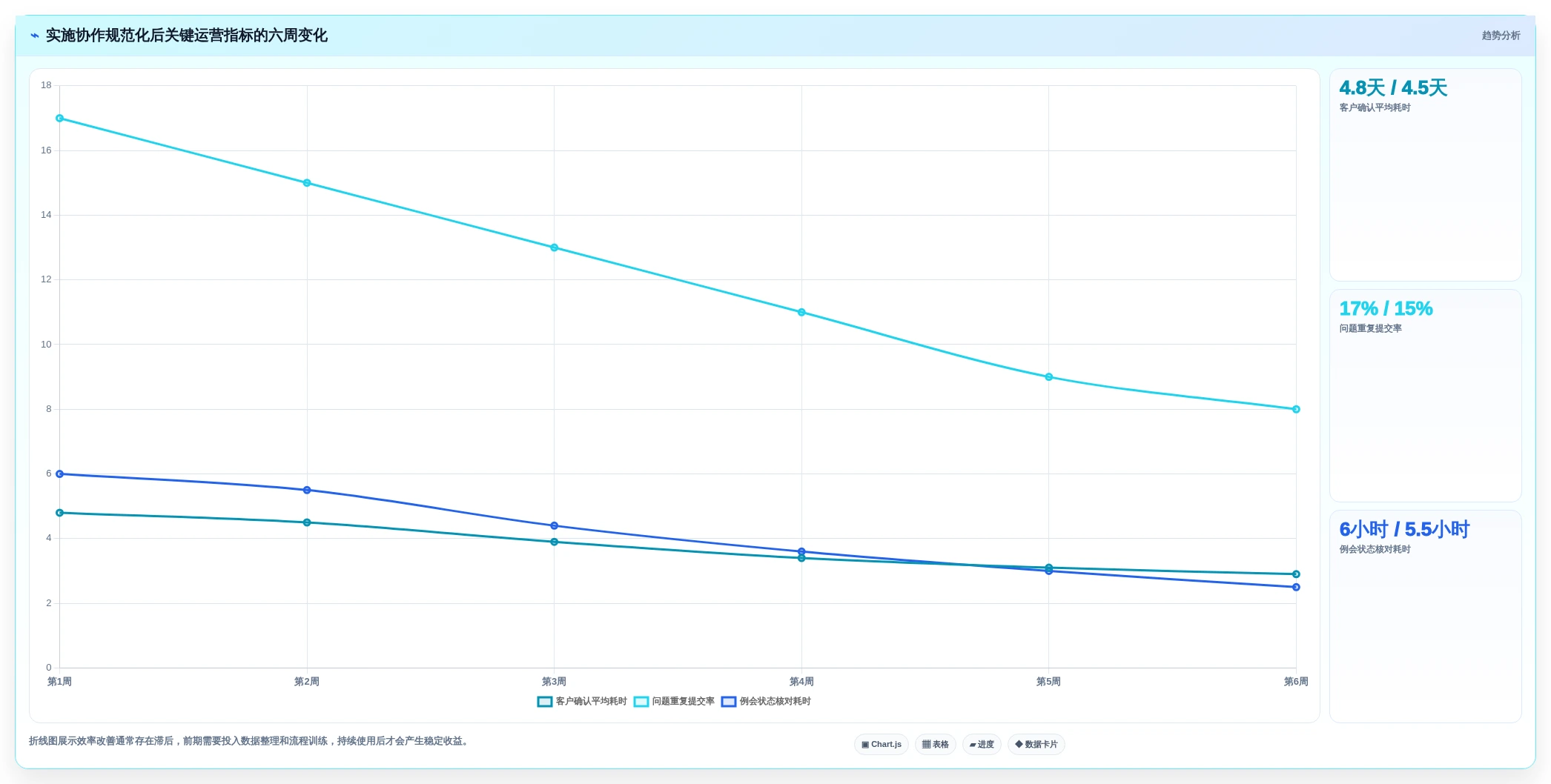Click the Chart.js tag
The image size is (1551, 784).
(882, 744)
